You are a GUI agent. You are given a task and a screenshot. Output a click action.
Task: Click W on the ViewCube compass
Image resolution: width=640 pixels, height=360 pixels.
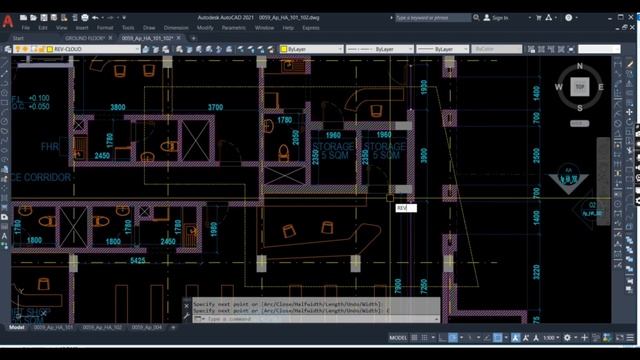click(558, 87)
